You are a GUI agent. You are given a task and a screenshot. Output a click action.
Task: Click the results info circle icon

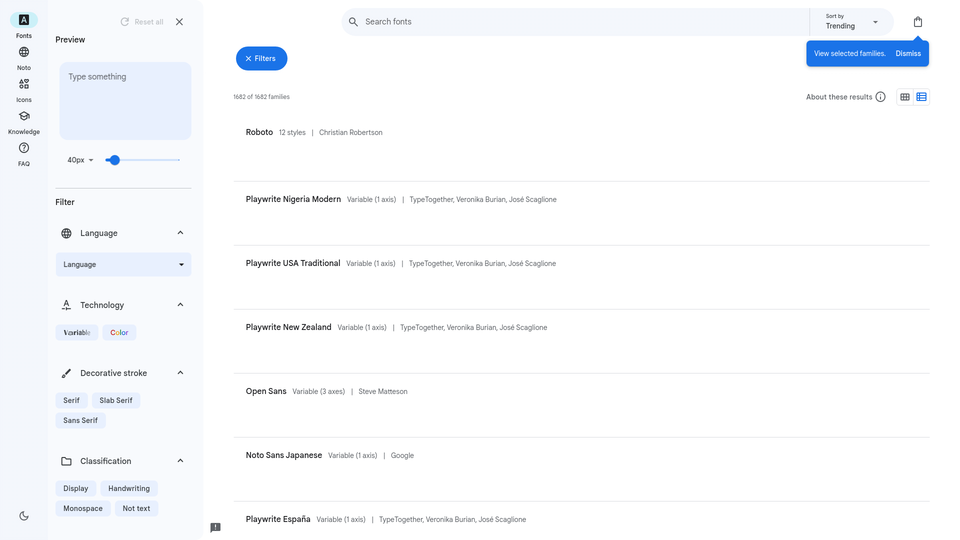coord(880,97)
